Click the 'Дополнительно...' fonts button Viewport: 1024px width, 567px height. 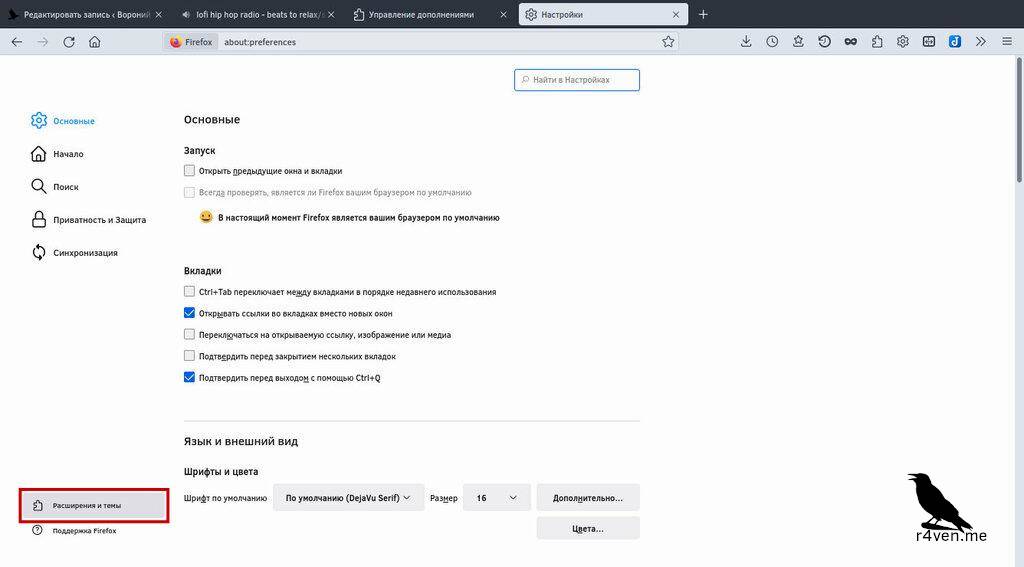pyautogui.click(x=587, y=497)
